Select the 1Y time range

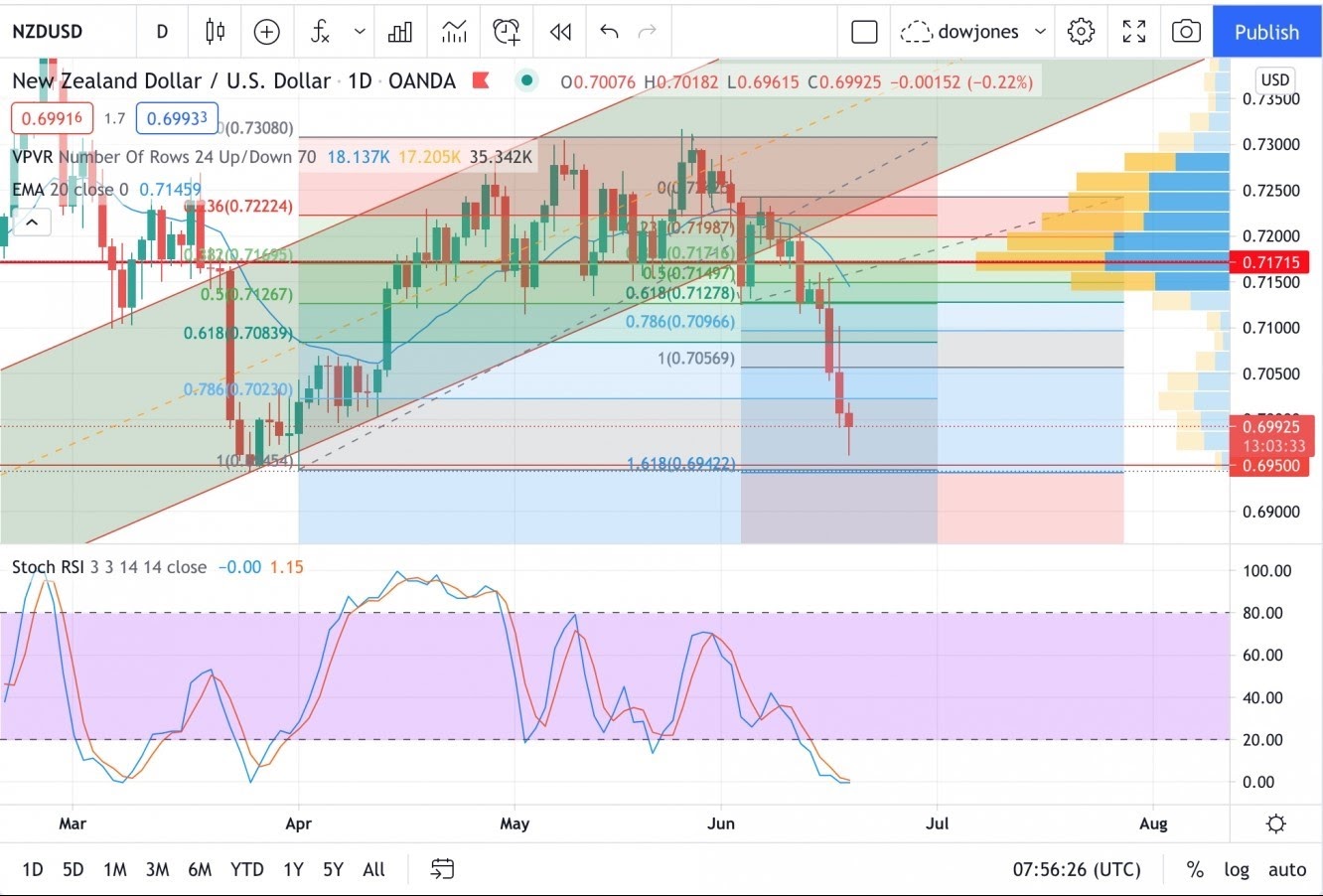click(x=293, y=869)
